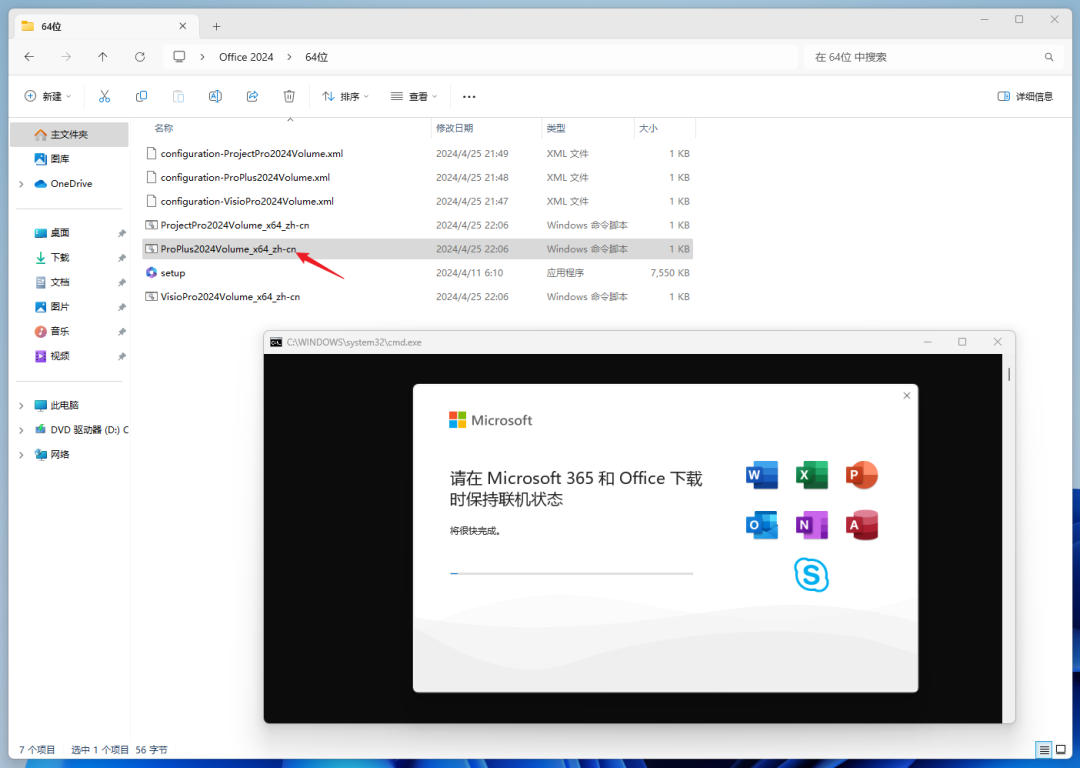Open the more options ellipsis menu
Viewport: 1080px width, 768px height.
click(469, 96)
